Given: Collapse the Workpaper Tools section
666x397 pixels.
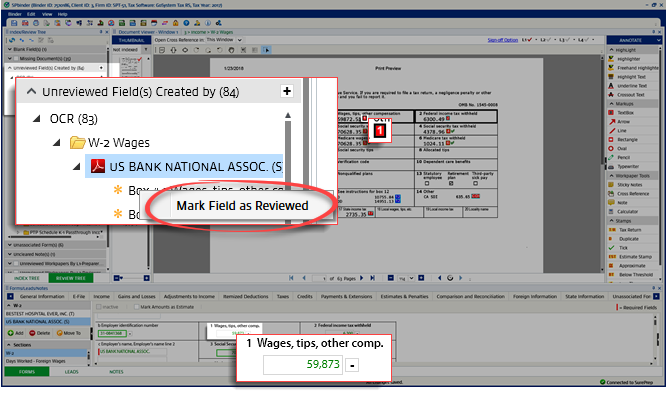Looking at the screenshot, I should click(633, 175).
